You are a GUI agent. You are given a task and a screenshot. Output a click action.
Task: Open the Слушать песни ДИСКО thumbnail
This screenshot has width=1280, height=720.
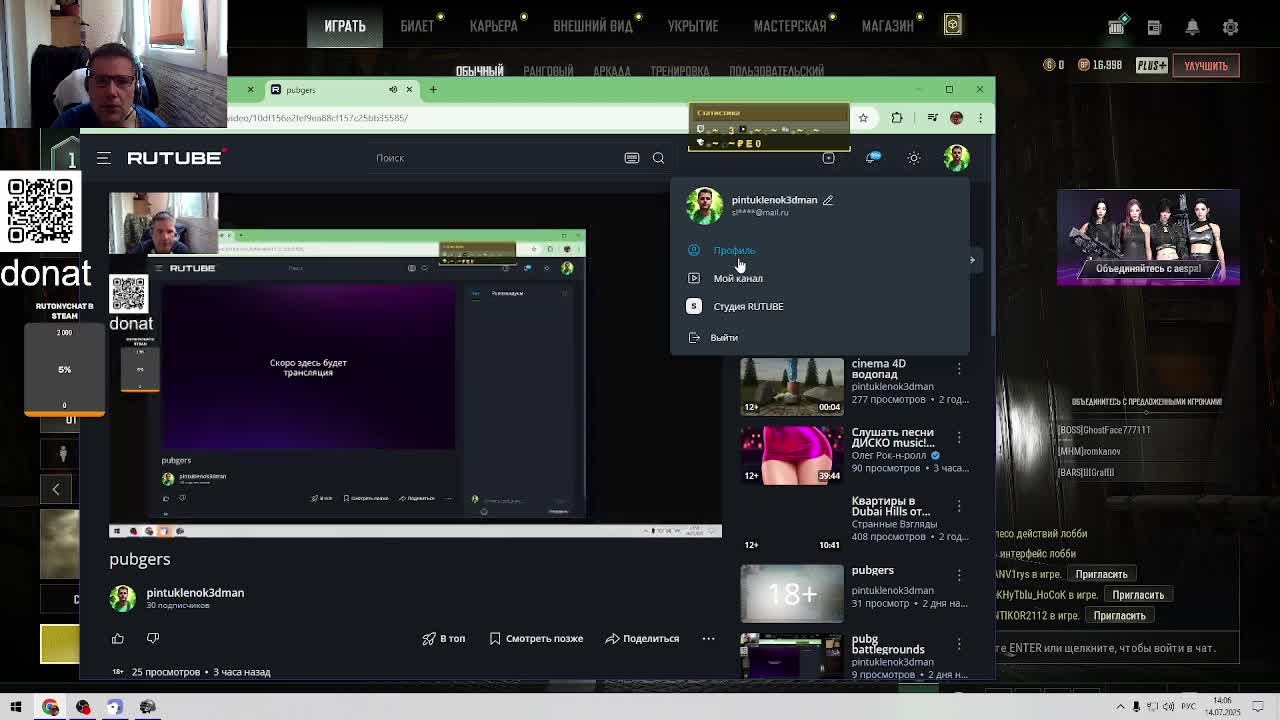pos(792,455)
